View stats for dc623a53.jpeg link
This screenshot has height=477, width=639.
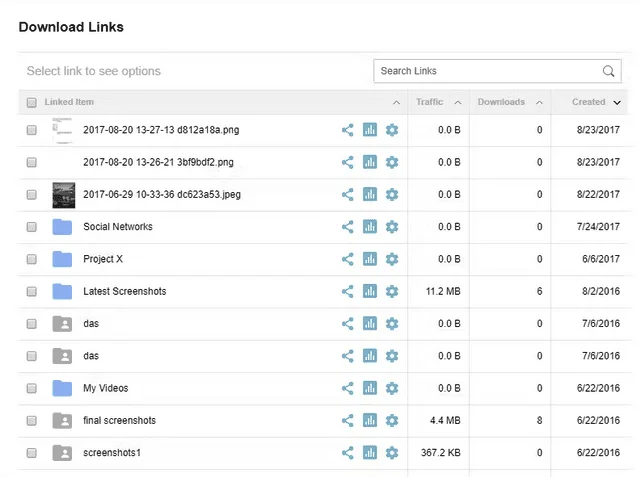click(x=370, y=194)
